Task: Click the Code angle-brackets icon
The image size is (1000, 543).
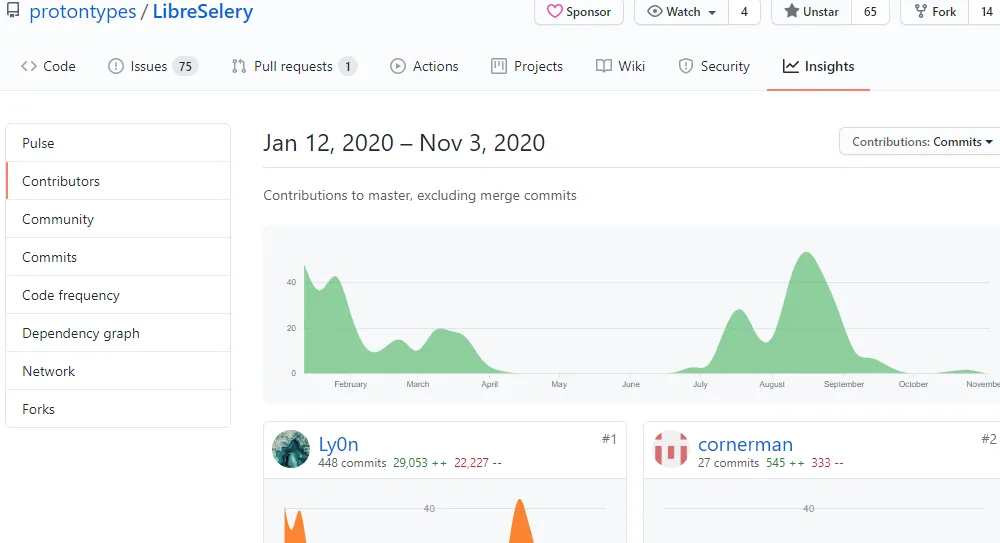Action: [x=29, y=66]
